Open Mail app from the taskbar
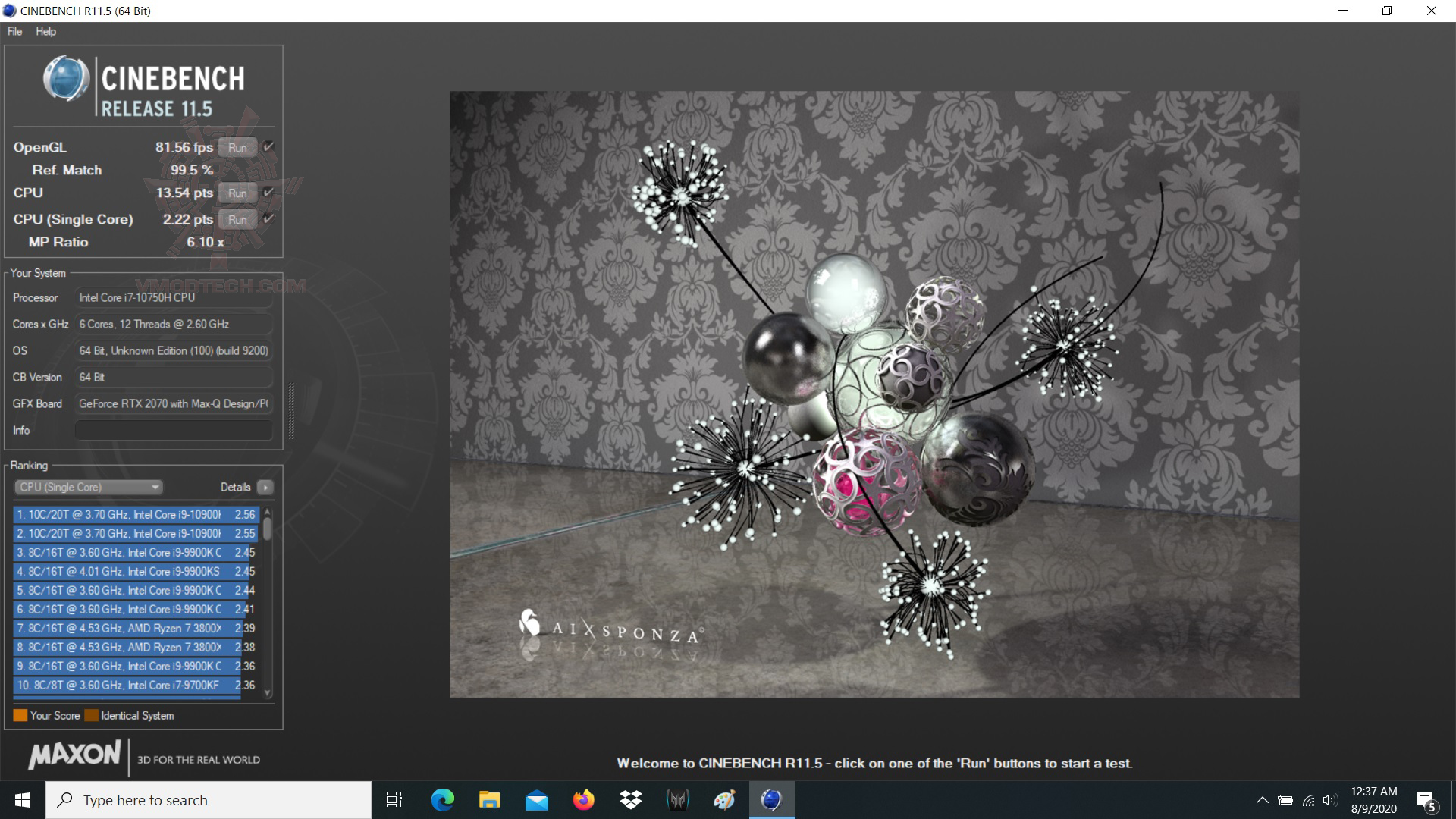The height and width of the screenshot is (819, 1456). coord(536,800)
